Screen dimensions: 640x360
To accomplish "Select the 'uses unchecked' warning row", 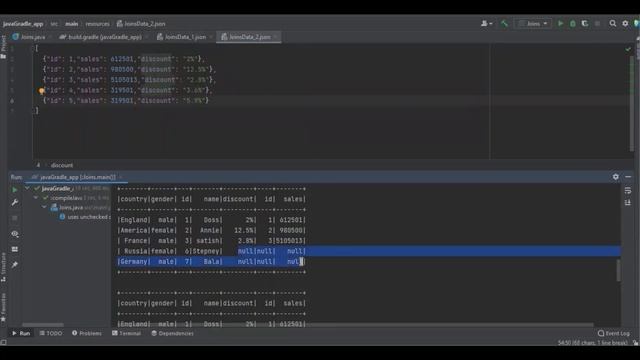I will click(84, 217).
